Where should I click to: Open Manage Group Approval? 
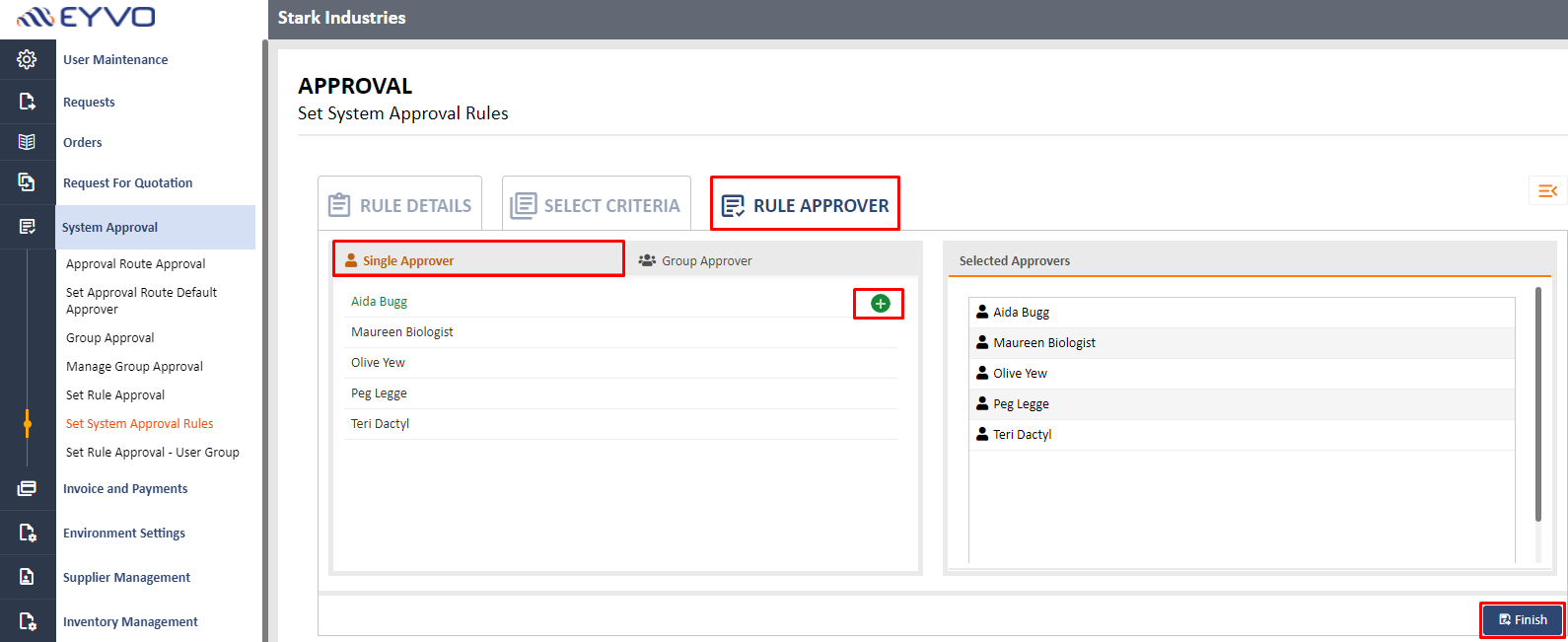134,367
